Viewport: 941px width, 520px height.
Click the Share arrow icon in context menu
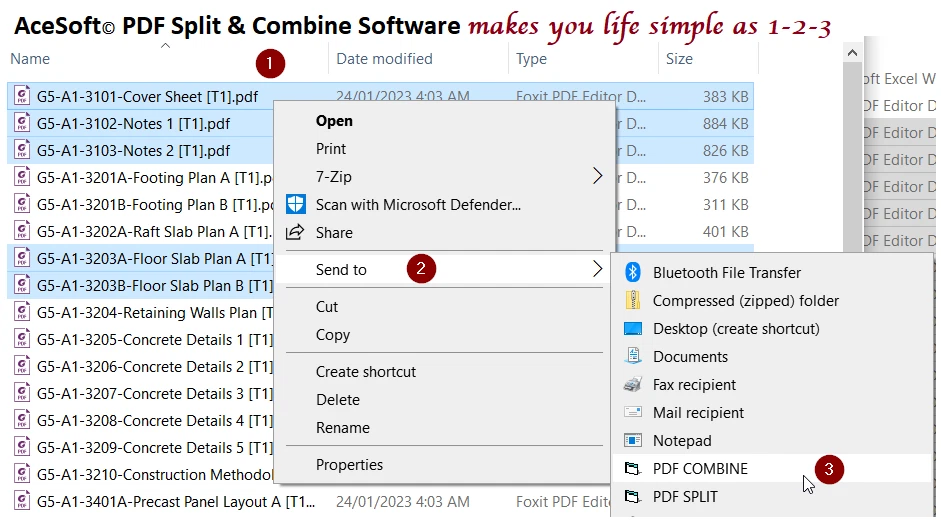coord(295,232)
